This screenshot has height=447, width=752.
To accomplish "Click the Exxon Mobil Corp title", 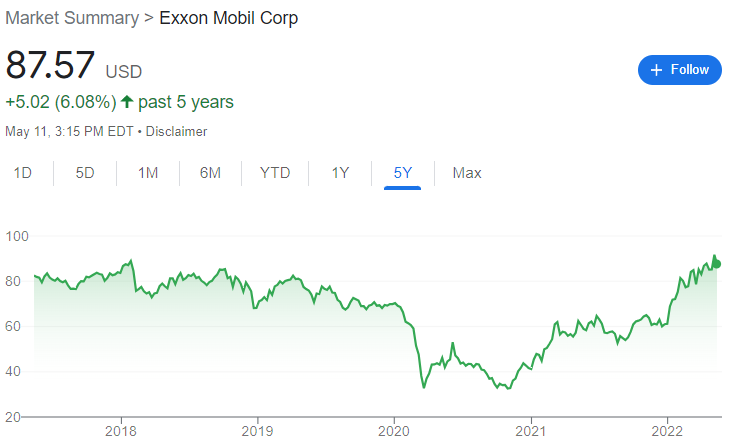I will click(x=229, y=18).
